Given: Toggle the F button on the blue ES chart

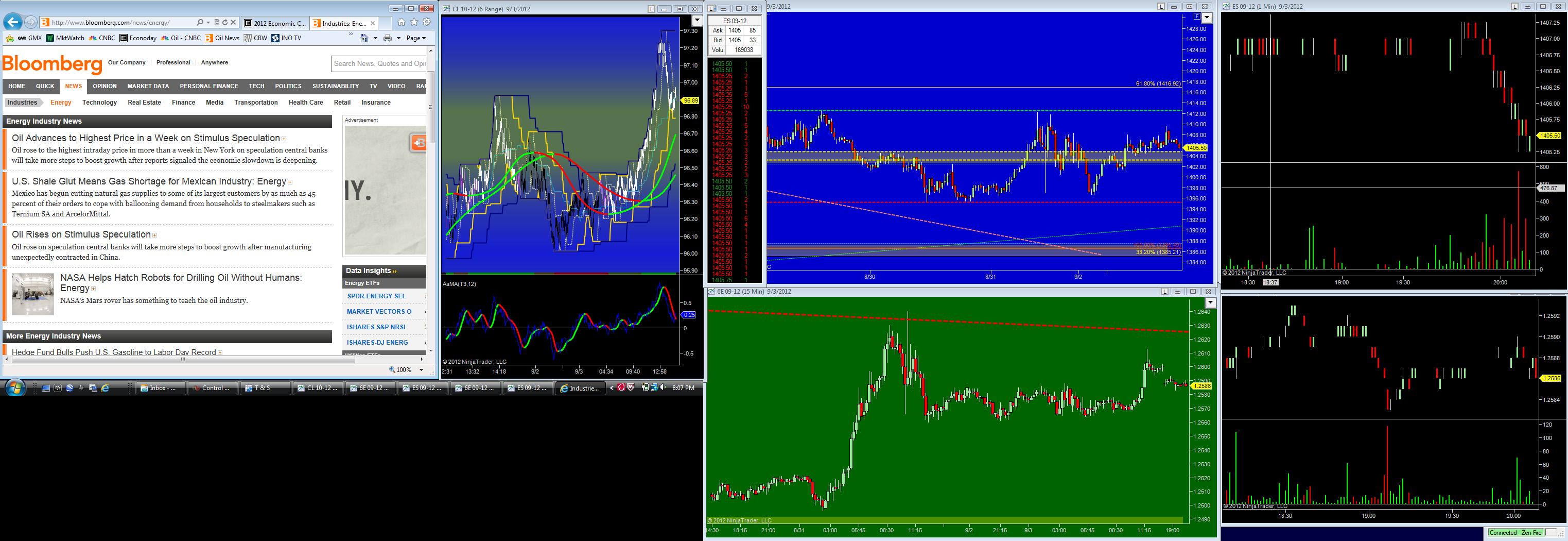Looking at the screenshot, I should 1197,17.
